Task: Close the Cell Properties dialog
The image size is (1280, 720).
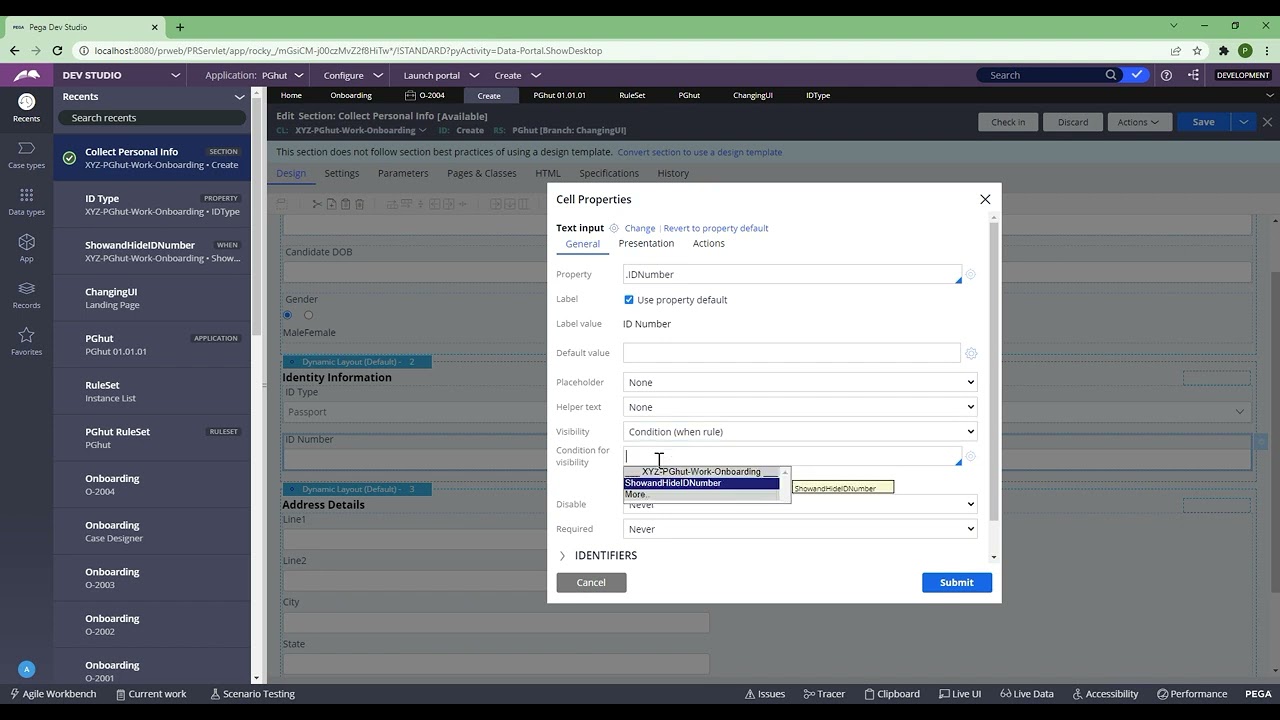Action: (985, 199)
